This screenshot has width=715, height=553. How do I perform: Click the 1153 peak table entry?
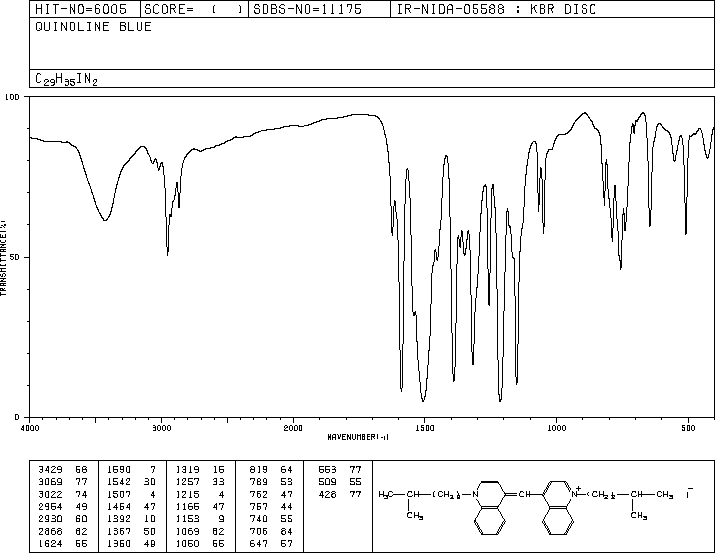[x=200, y=519]
